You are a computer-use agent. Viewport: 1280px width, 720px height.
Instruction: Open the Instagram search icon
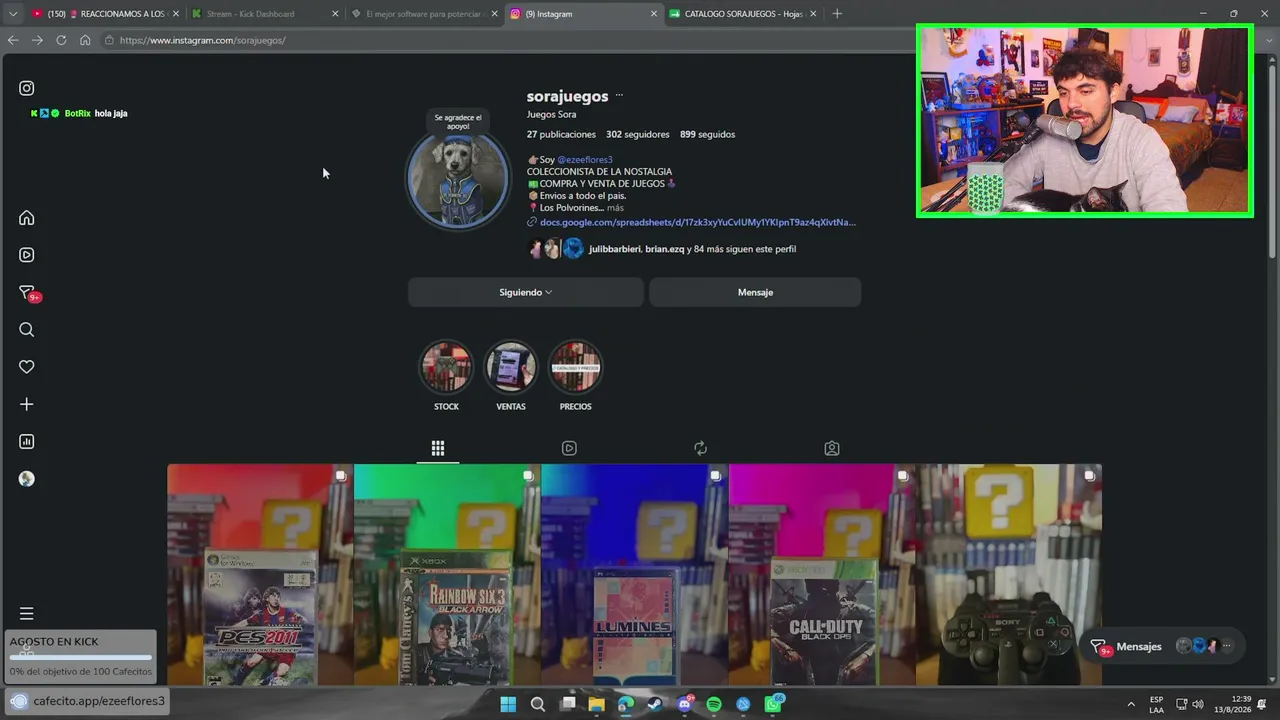(27, 330)
